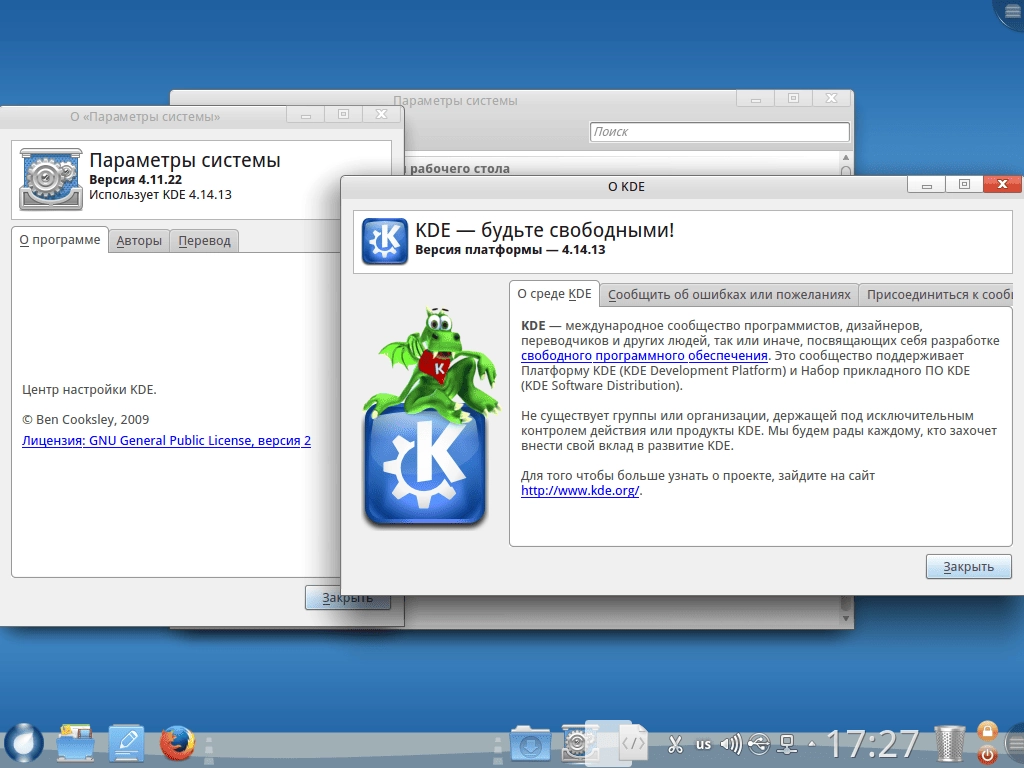Click the 'KDE — будьте свободными!' heading
1024x768 pixels.
pyautogui.click(x=545, y=230)
